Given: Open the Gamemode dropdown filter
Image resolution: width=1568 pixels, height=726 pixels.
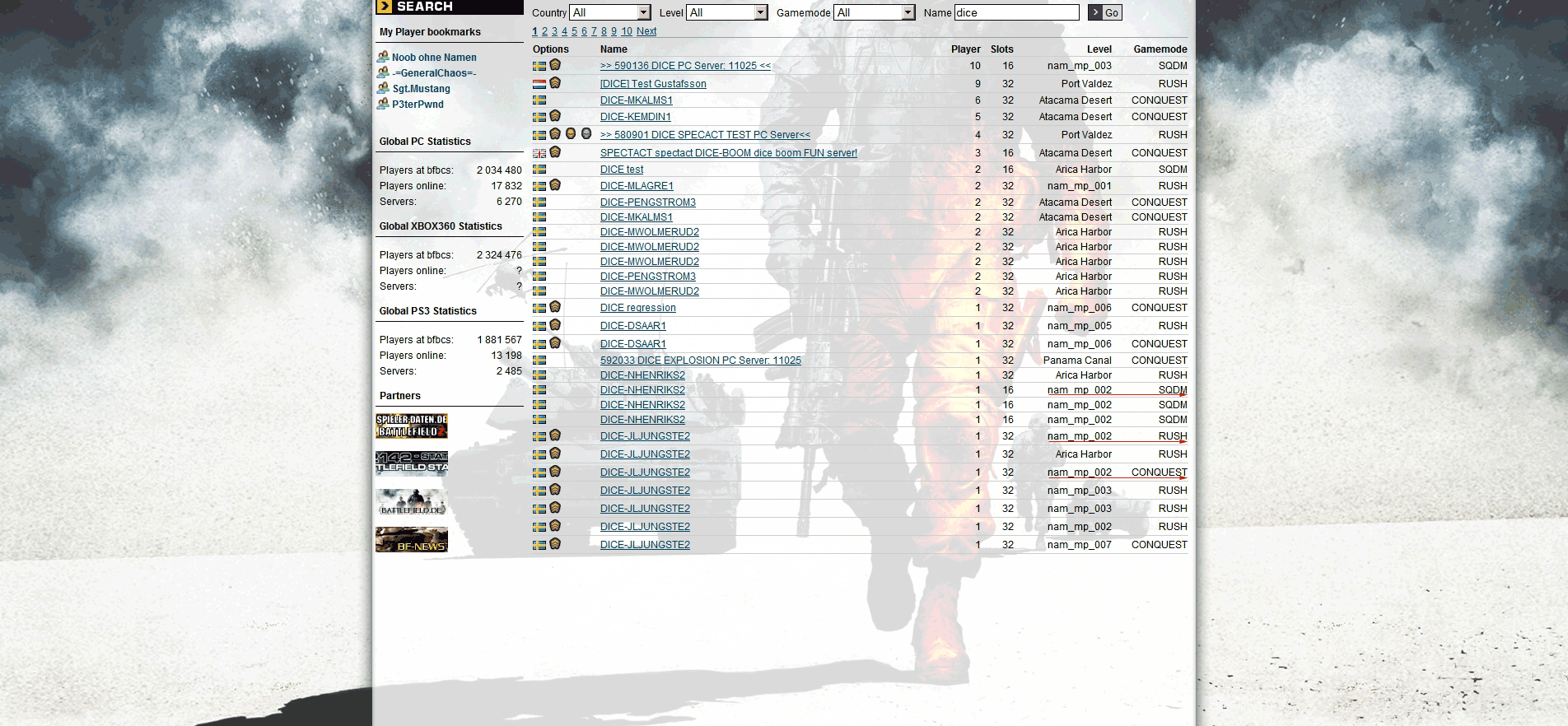Looking at the screenshot, I should [x=875, y=12].
